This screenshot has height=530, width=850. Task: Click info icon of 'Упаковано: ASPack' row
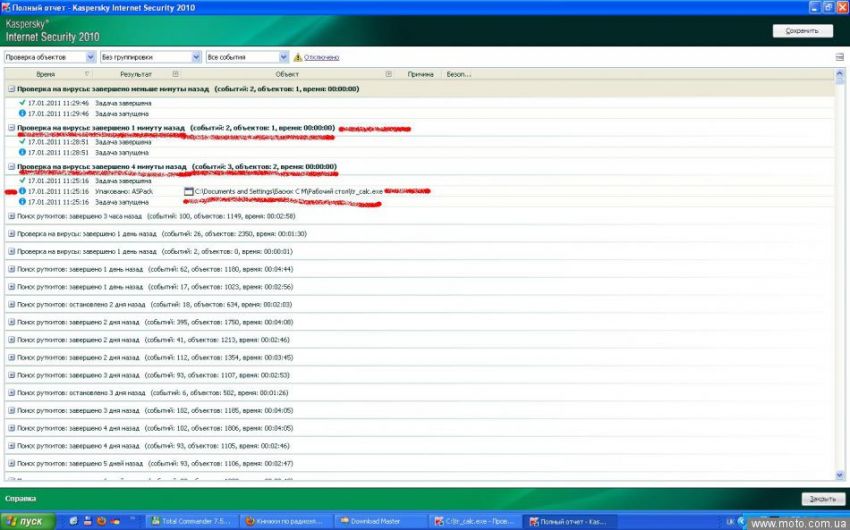(x=22, y=191)
